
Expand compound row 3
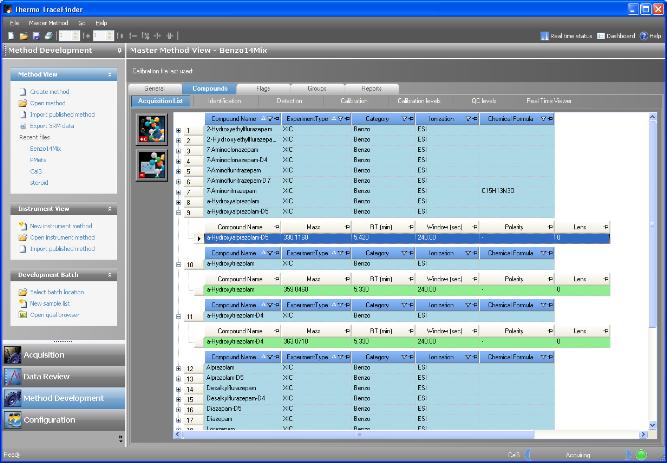pos(179,151)
